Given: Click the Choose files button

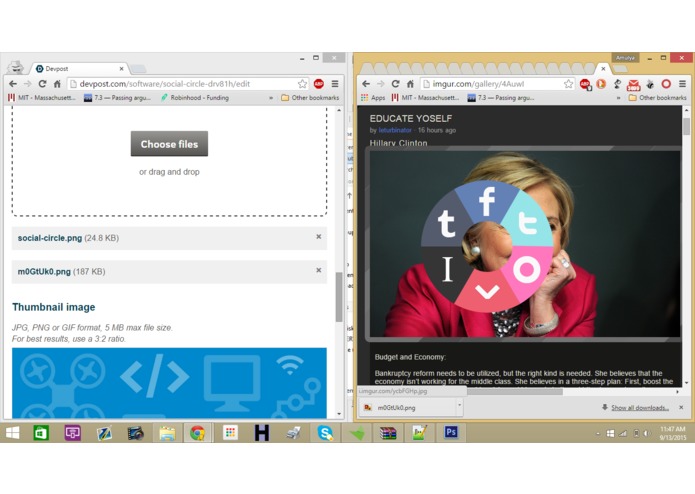Looking at the screenshot, I should tap(169, 144).
